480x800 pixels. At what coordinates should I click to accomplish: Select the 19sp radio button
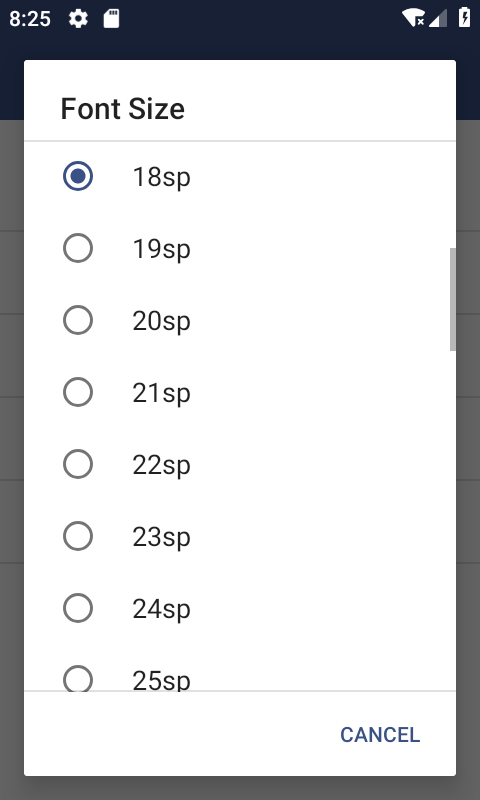coord(78,248)
